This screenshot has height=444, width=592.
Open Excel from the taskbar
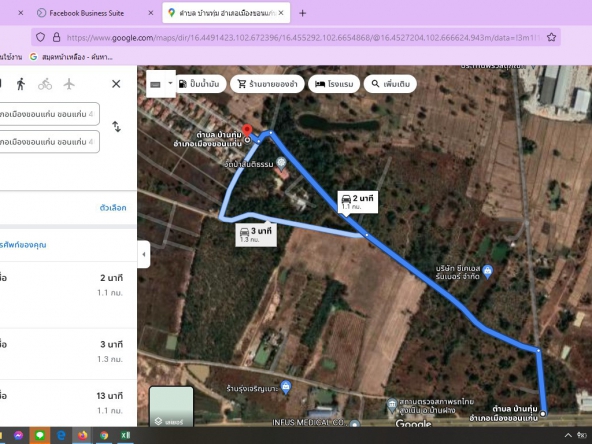(125, 435)
